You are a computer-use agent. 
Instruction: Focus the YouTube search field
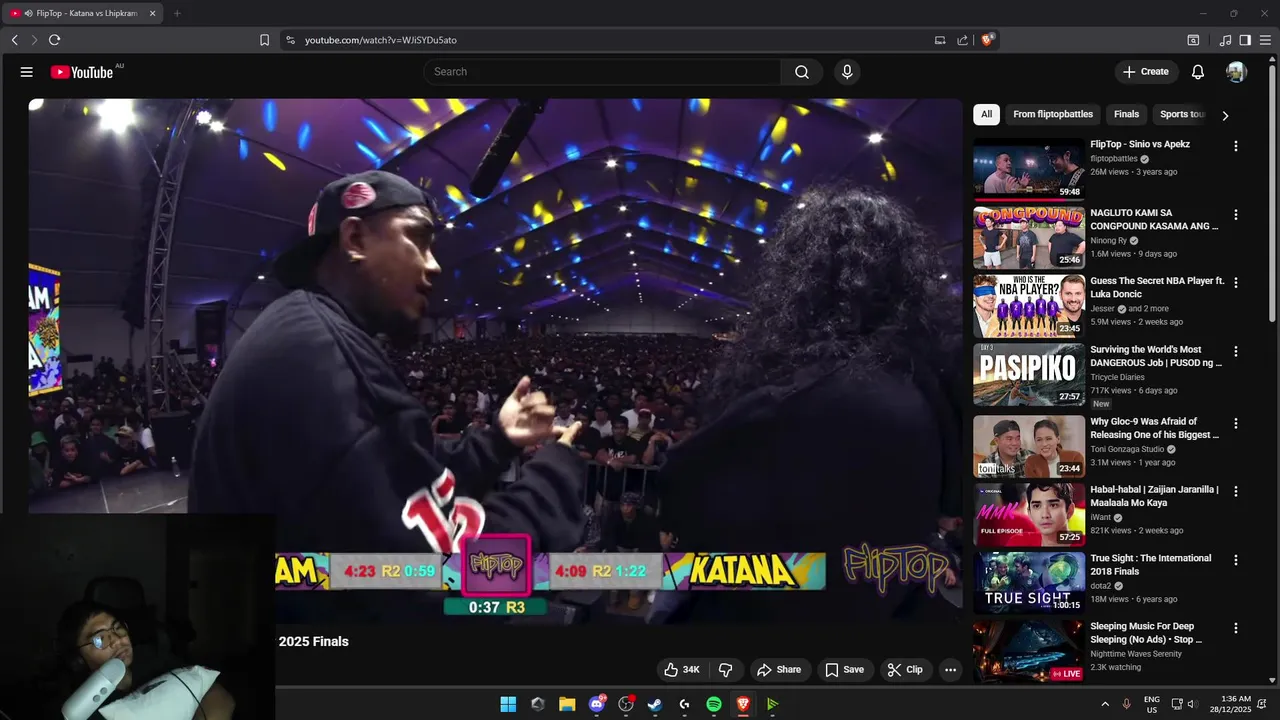pyautogui.click(x=602, y=72)
